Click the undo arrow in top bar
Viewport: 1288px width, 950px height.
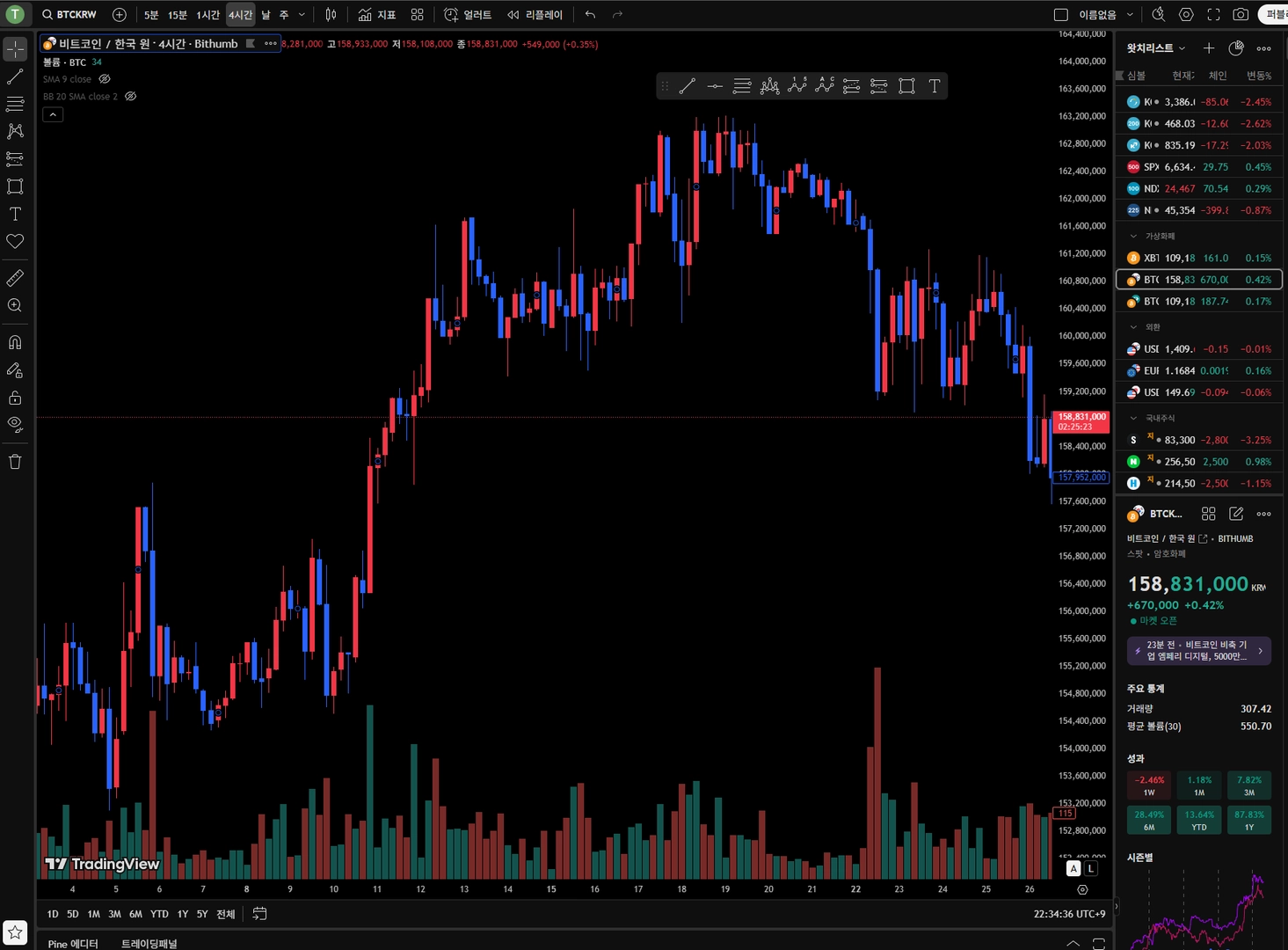(590, 15)
